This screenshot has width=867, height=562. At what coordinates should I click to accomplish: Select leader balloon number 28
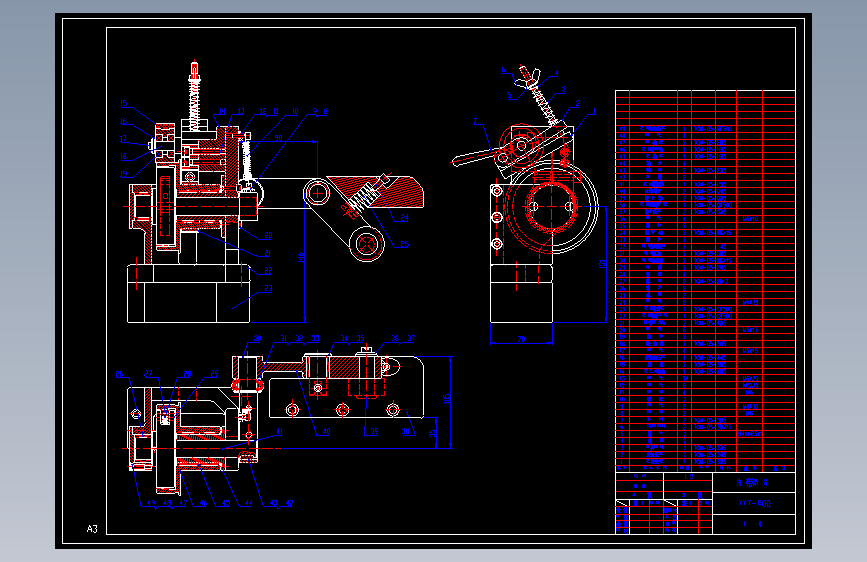click(x=187, y=374)
